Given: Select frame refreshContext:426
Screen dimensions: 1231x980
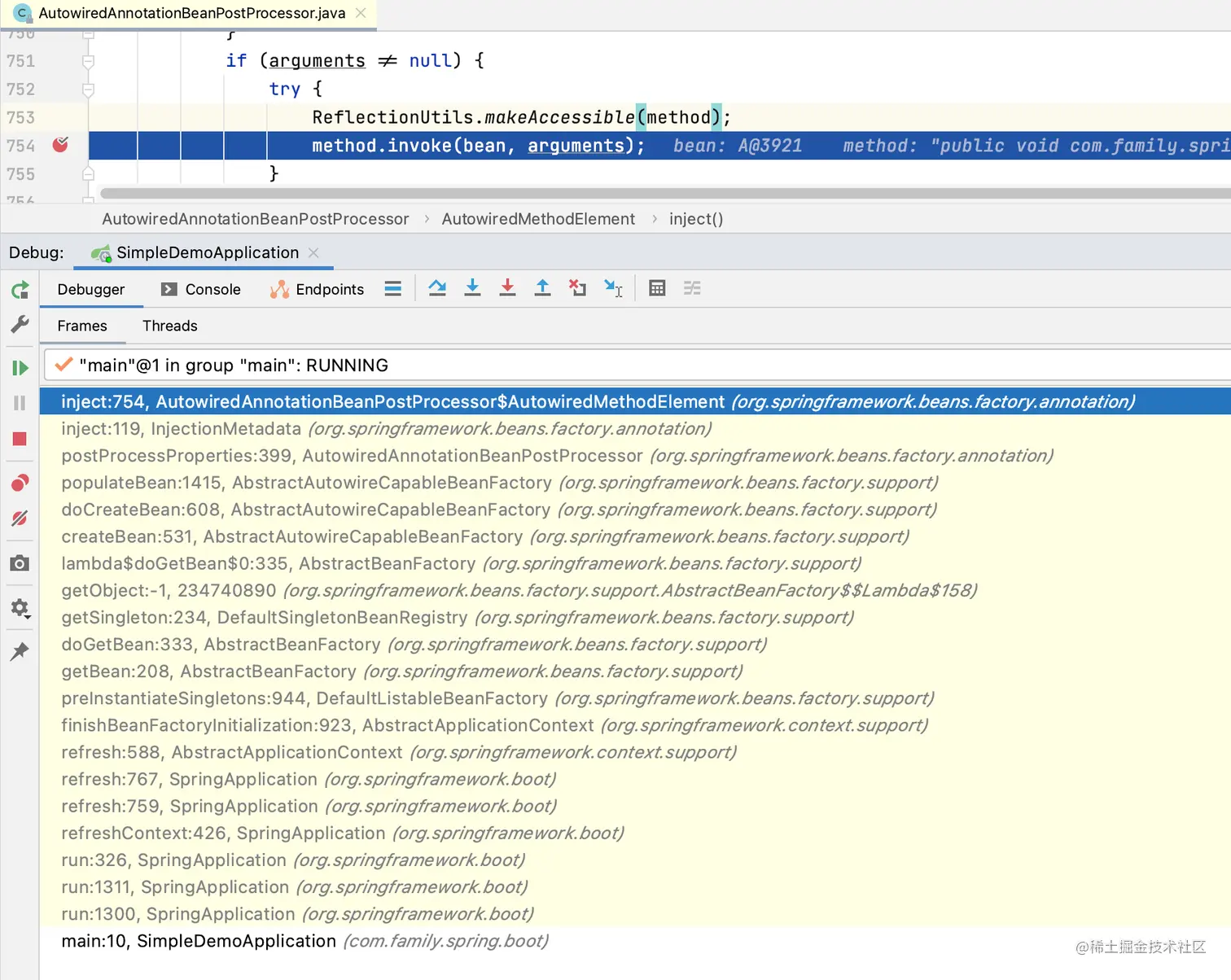Looking at the screenshot, I should point(635,833).
